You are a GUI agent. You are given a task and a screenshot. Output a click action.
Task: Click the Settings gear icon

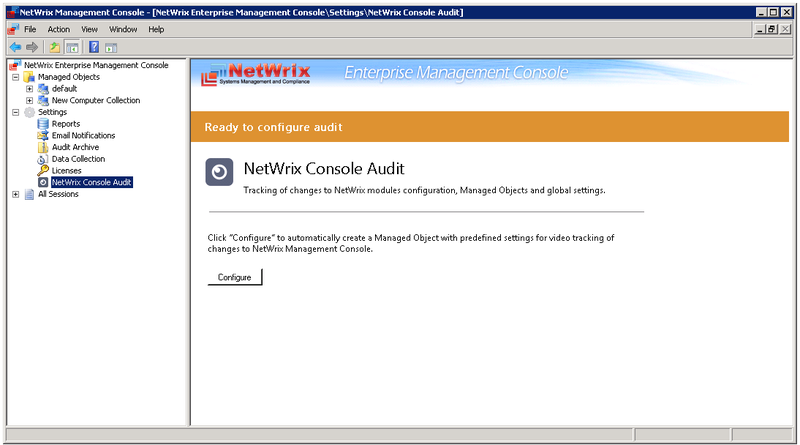click(x=29, y=112)
